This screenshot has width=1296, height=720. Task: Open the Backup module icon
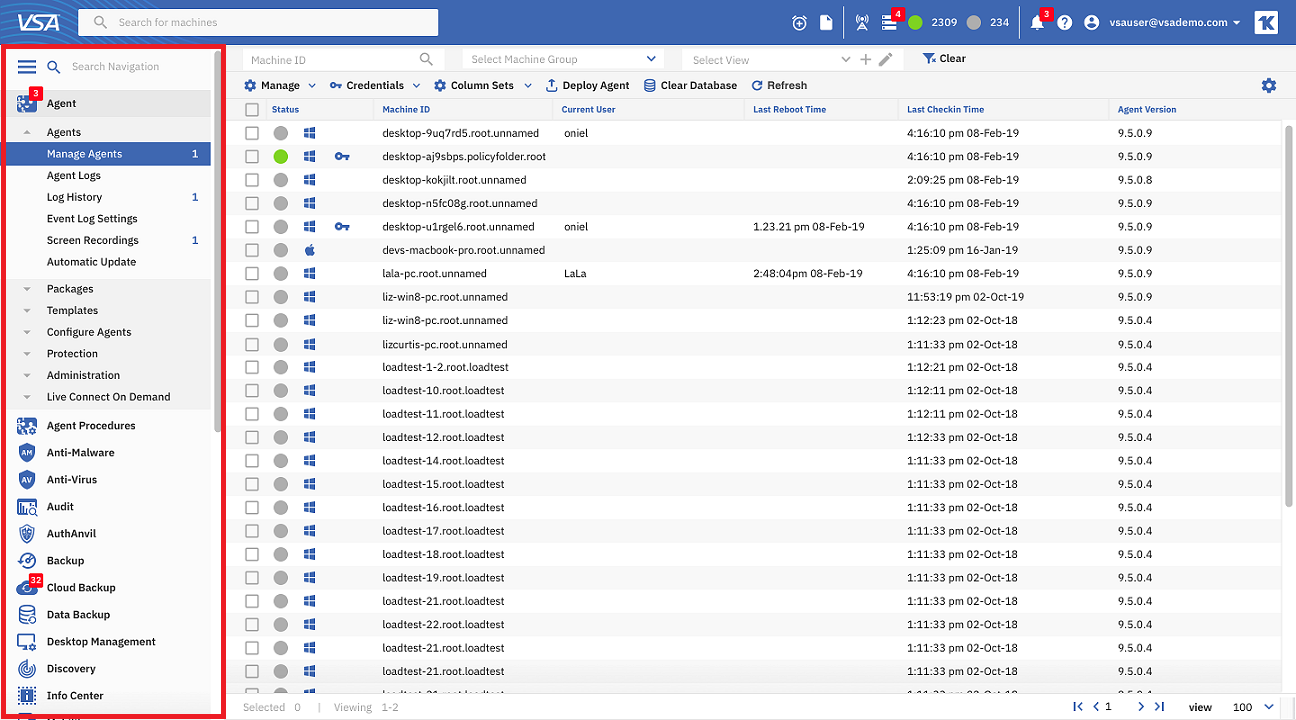[x=27, y=561]
